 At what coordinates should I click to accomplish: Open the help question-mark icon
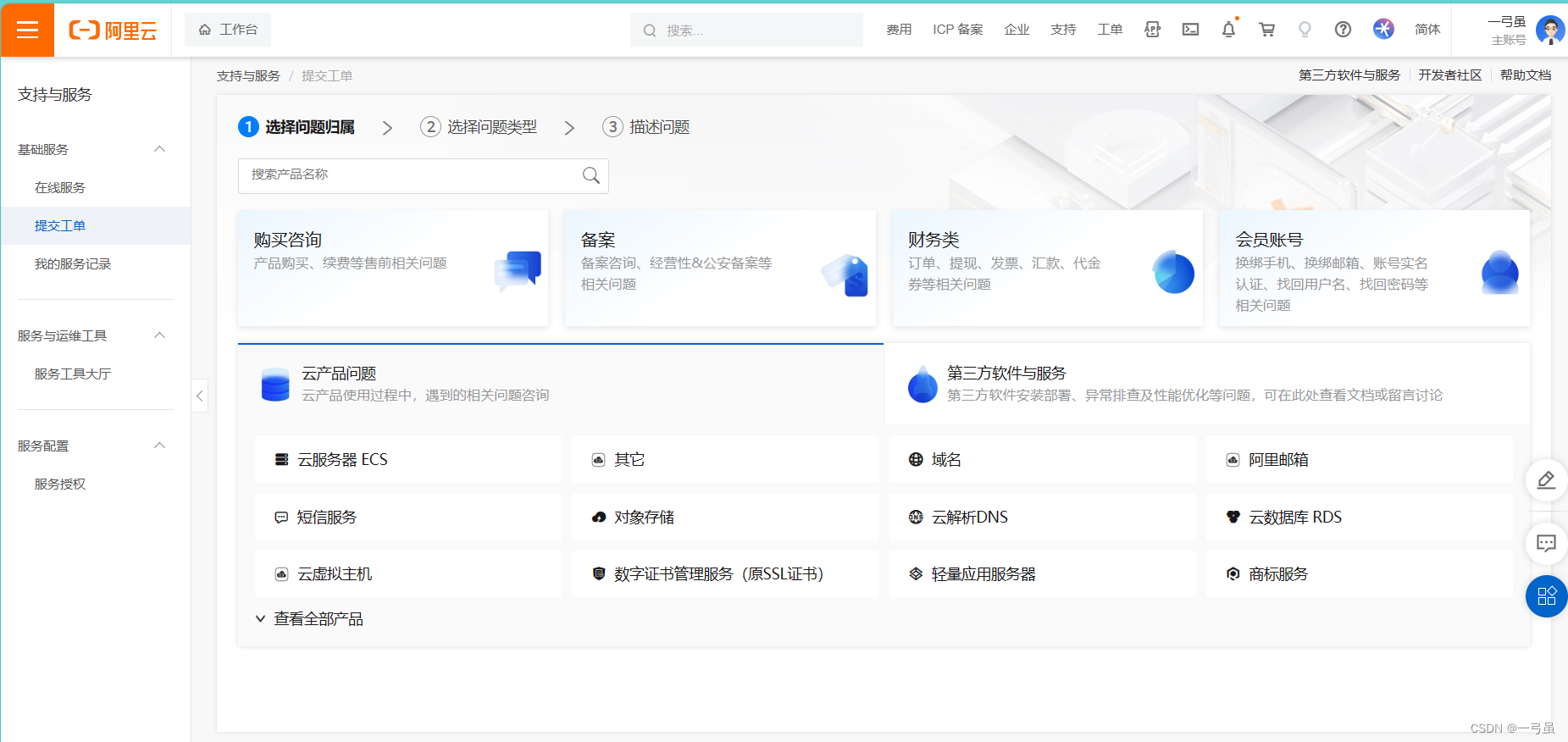[1343, 30]
